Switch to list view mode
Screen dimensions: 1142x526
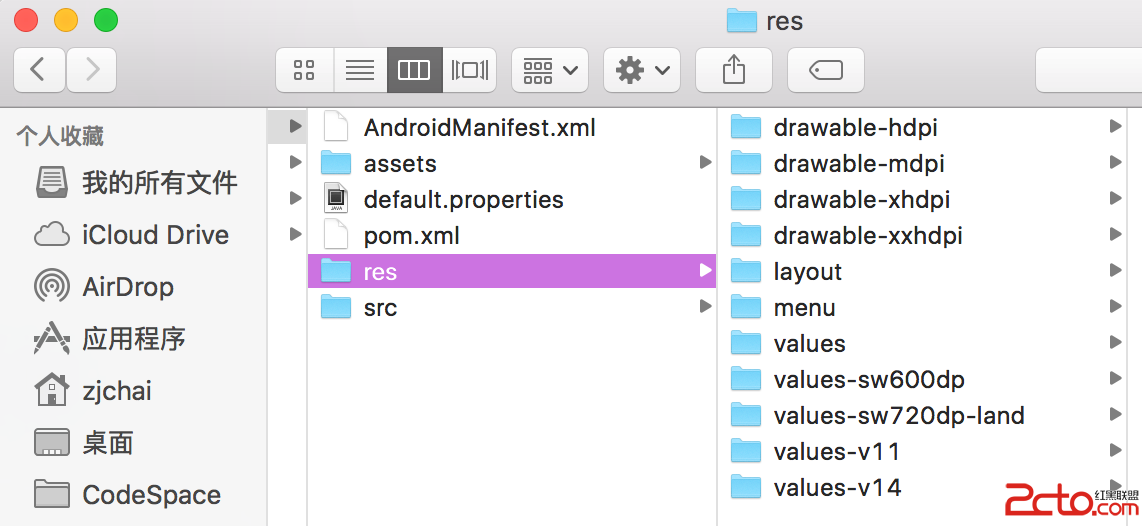tap(359, 70)
